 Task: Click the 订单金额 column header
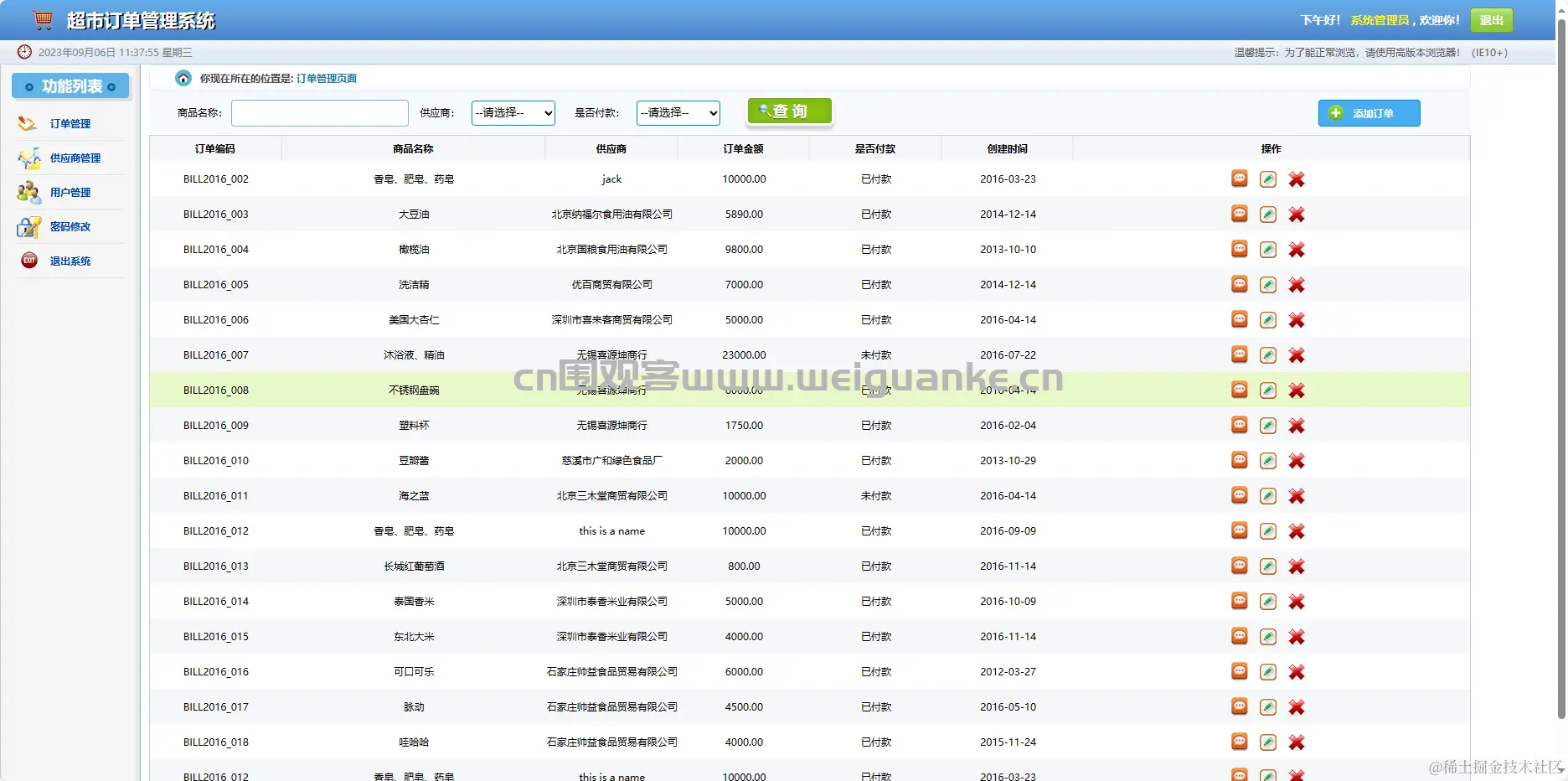tap(744, 148)
